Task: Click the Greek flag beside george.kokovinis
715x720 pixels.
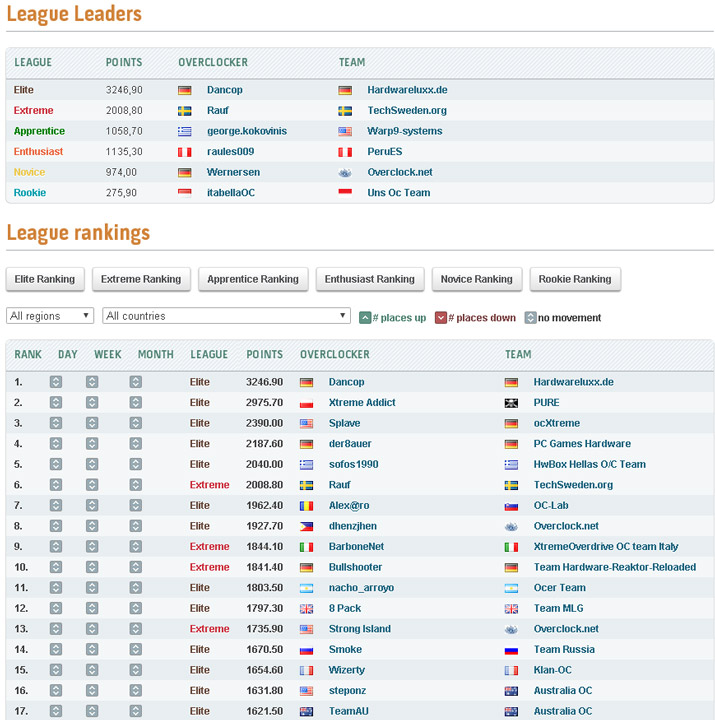Action: (x=185, y=132)
